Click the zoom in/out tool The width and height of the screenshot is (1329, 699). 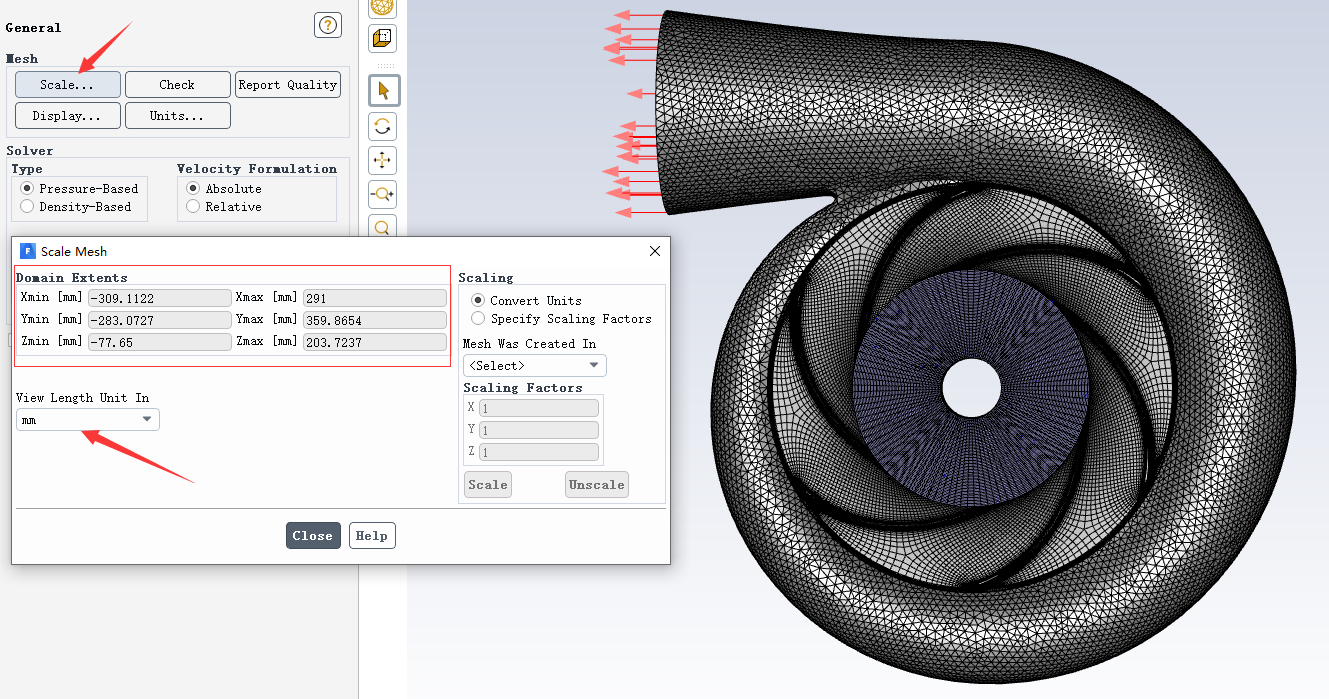(x=382, y=194)
